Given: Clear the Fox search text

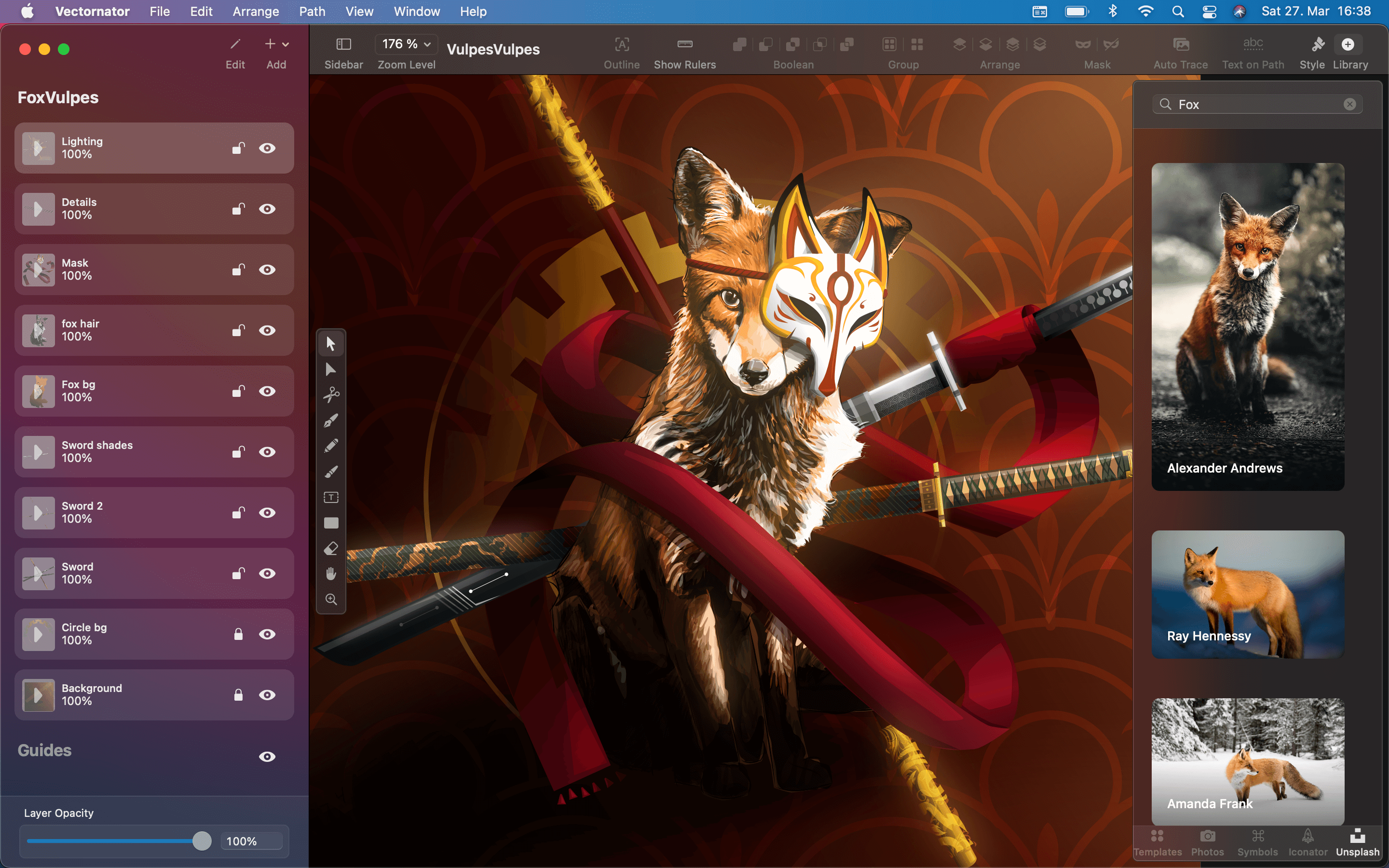Looking at the screenshot, I should click(1349, 104).
